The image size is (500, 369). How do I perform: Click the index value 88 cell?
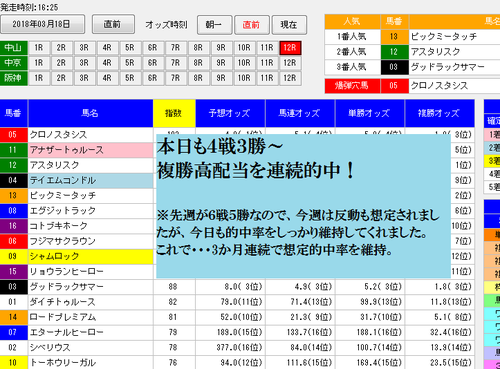click(x=174, y=287)
